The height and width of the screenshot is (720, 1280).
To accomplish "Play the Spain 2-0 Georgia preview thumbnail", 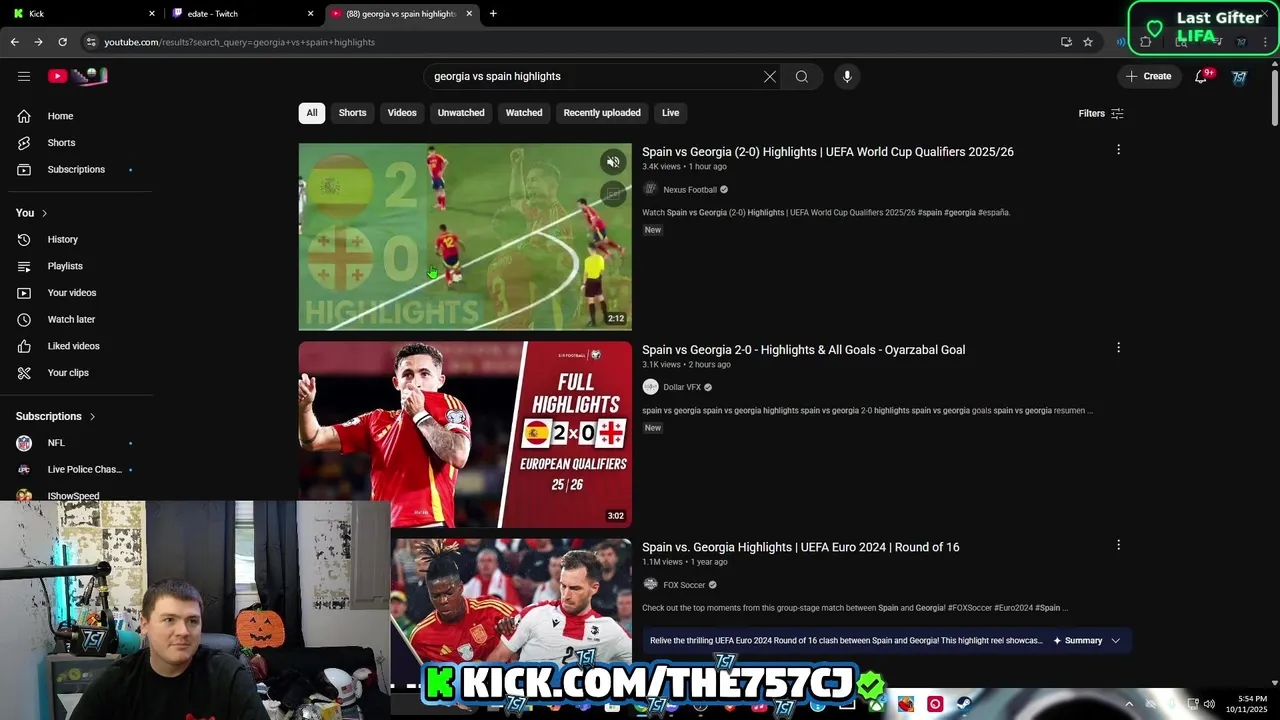I will click(465, 237).
